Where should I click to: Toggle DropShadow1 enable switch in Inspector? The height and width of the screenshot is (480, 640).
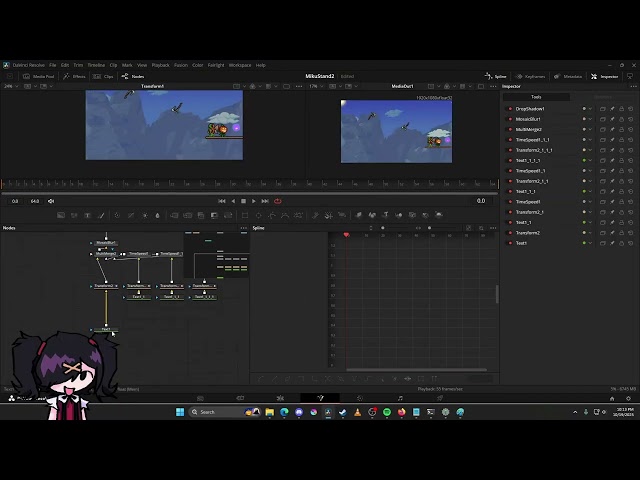point(510,109)
